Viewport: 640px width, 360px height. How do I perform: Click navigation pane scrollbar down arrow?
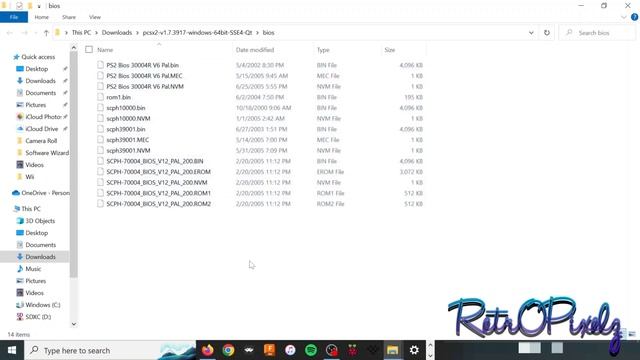[x=73, y=324]
